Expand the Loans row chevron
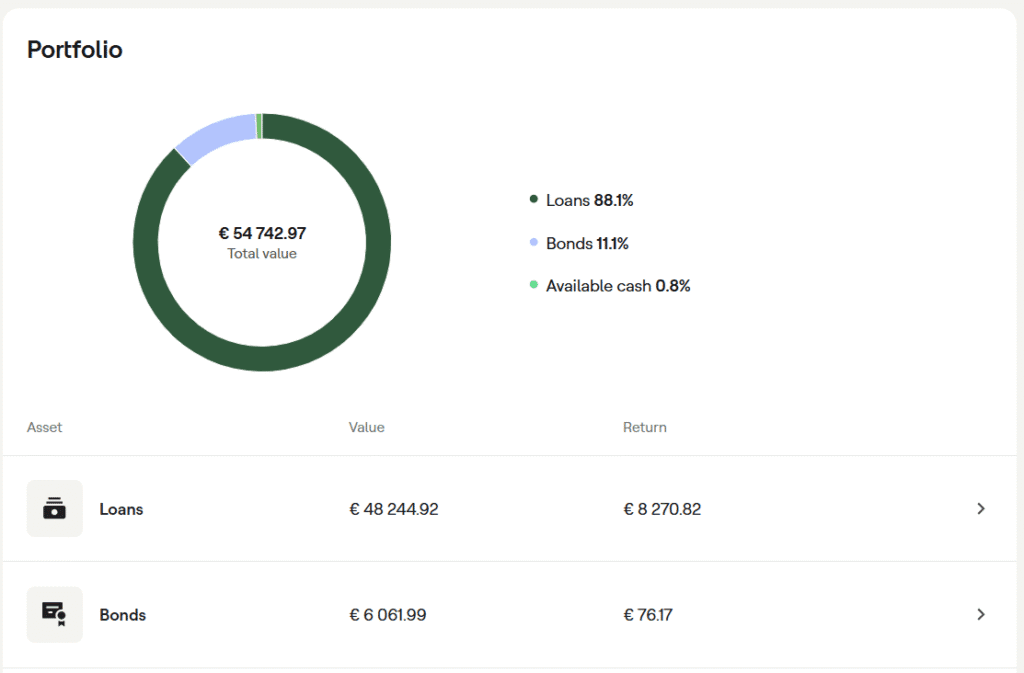Screen dimensions: 1024x673 (x=980, y=509)
